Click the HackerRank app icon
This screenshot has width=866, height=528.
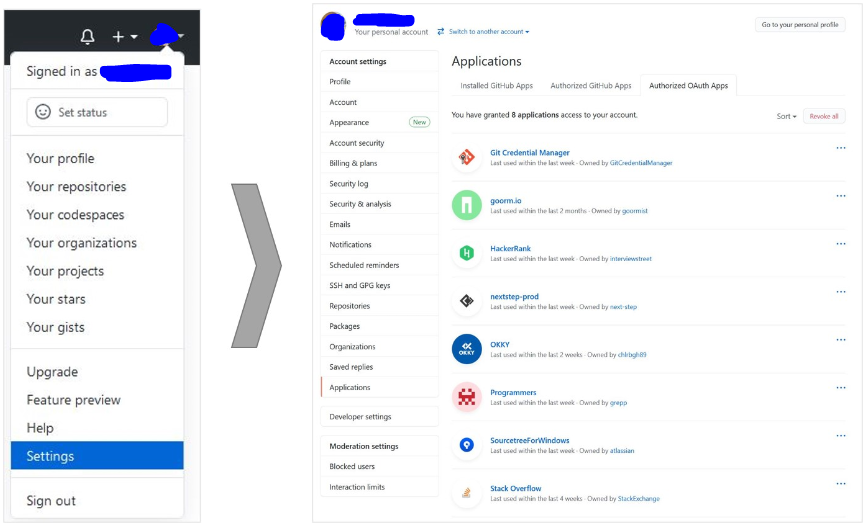pos(467,254)
